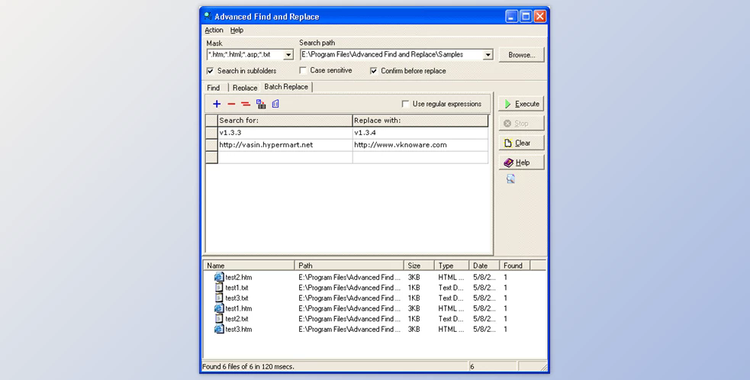This screenshot has width=750, height=380.
Task: Click the Help button with book icon
Action: coord(521,163)
